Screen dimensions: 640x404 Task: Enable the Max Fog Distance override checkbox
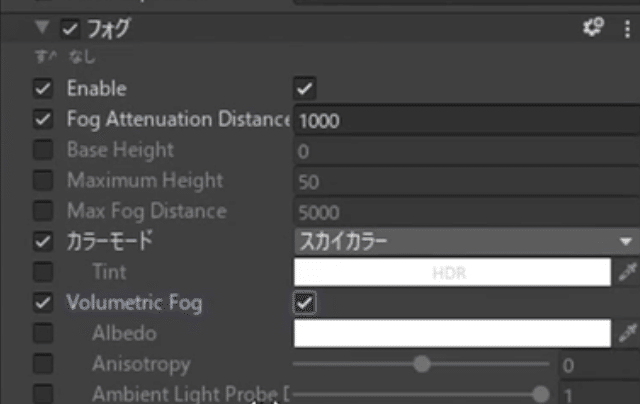click(x=43, y=211)
